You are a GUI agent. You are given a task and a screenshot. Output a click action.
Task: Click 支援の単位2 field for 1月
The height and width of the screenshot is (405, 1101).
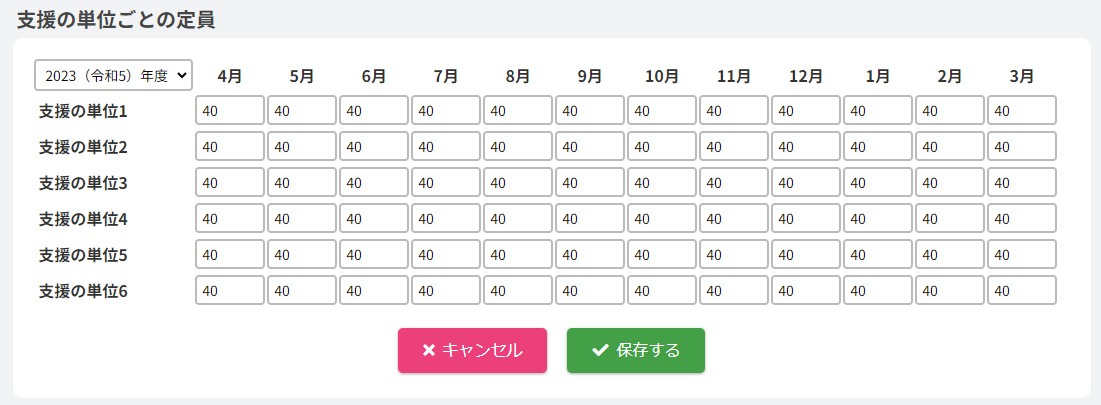pos(878,147)
